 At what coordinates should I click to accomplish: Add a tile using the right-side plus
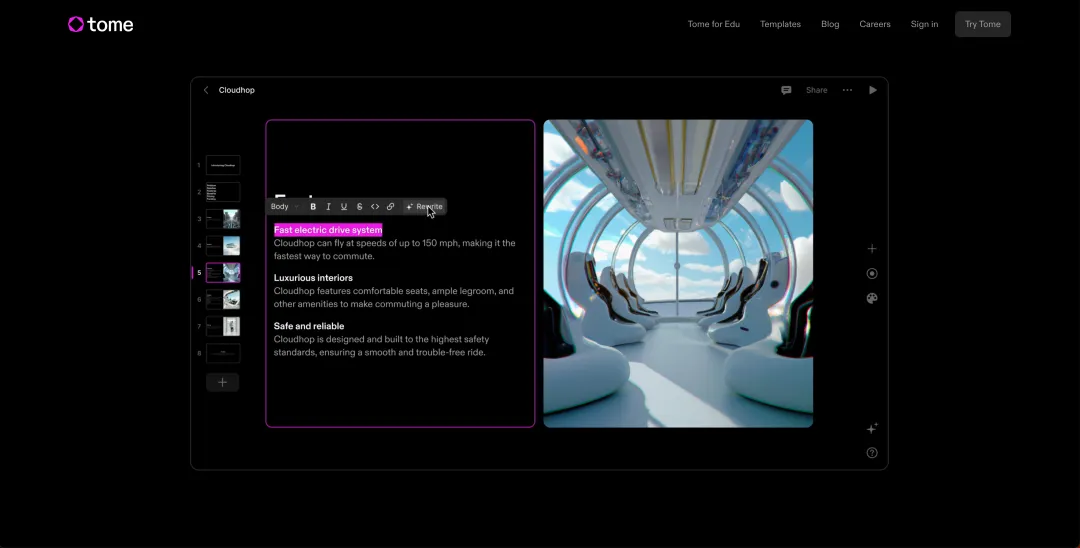point(872,249)
